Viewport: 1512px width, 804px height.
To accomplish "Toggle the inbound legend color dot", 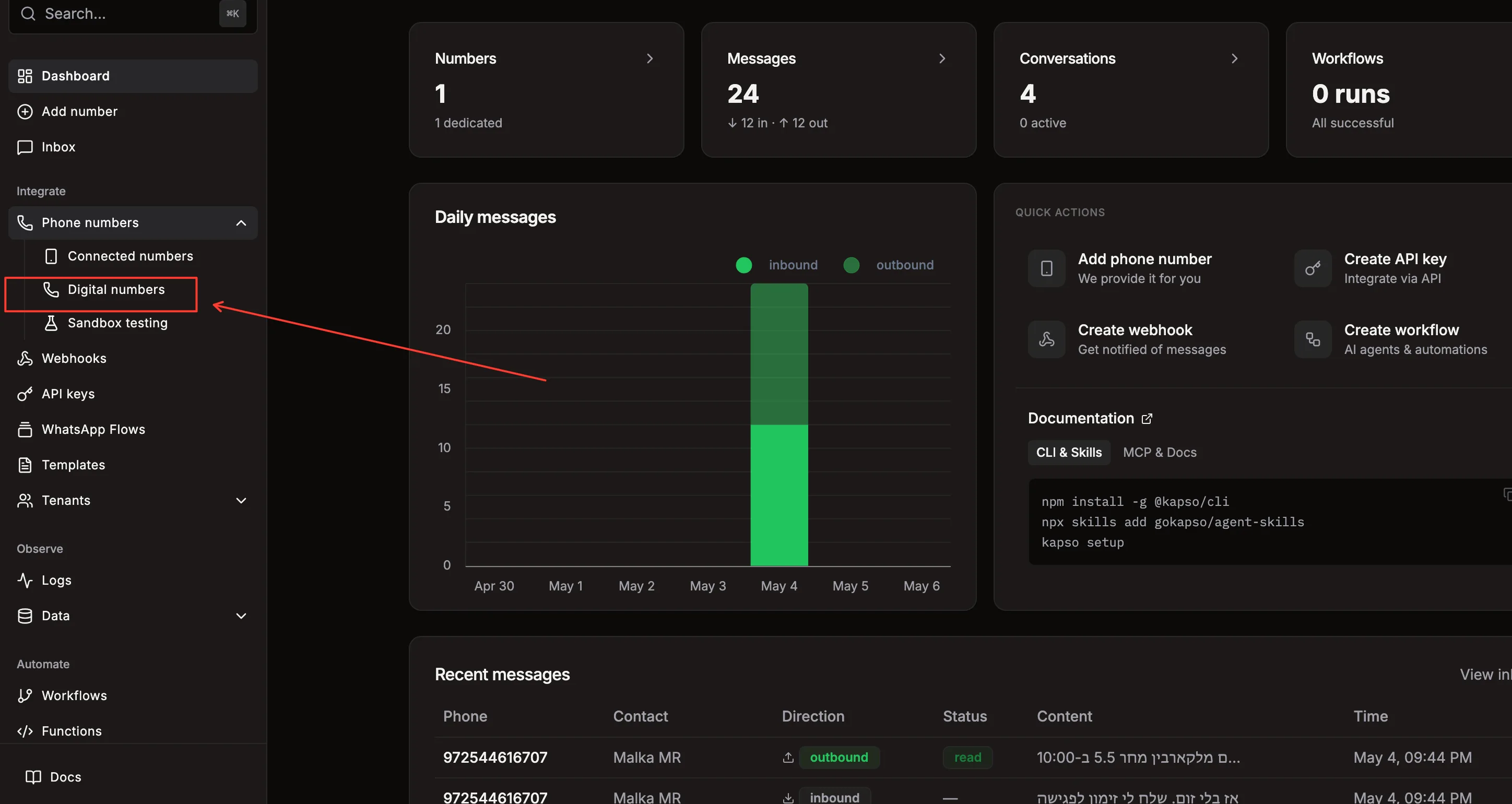I will tap(743, 265).
